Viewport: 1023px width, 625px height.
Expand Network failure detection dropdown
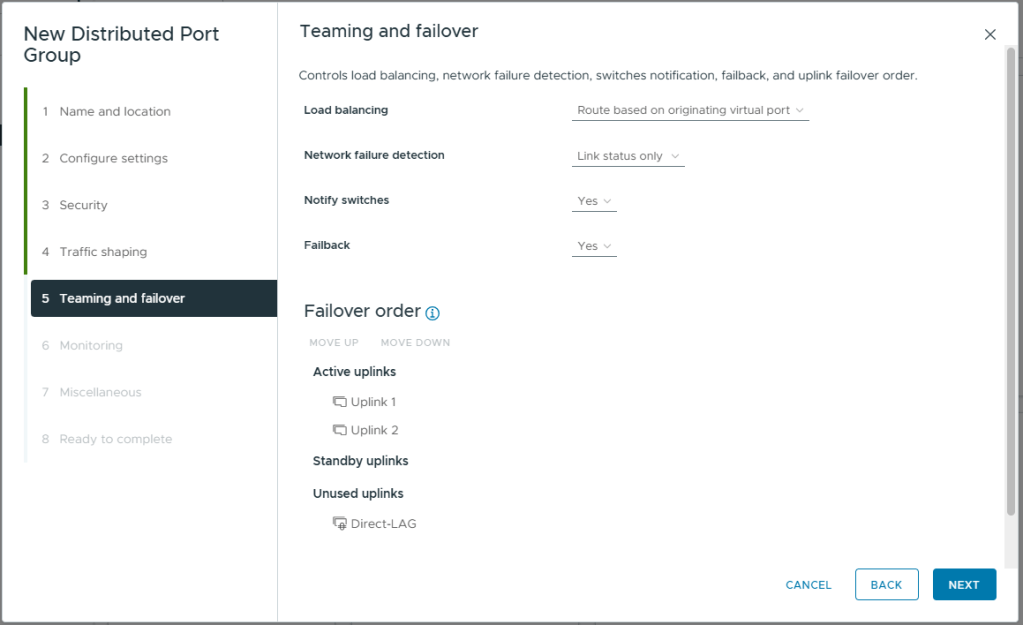(x=628, y=156)
